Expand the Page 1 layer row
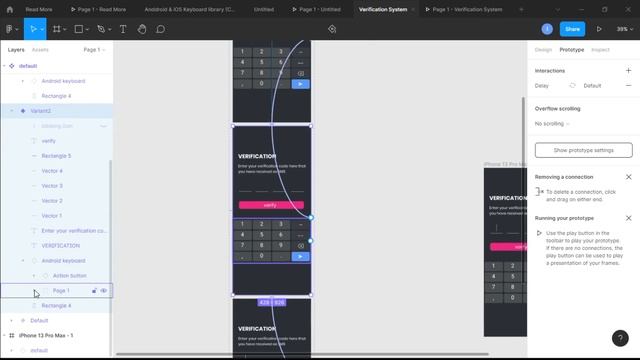The width and height of the screenshot is (640, 360). (34, 291)
